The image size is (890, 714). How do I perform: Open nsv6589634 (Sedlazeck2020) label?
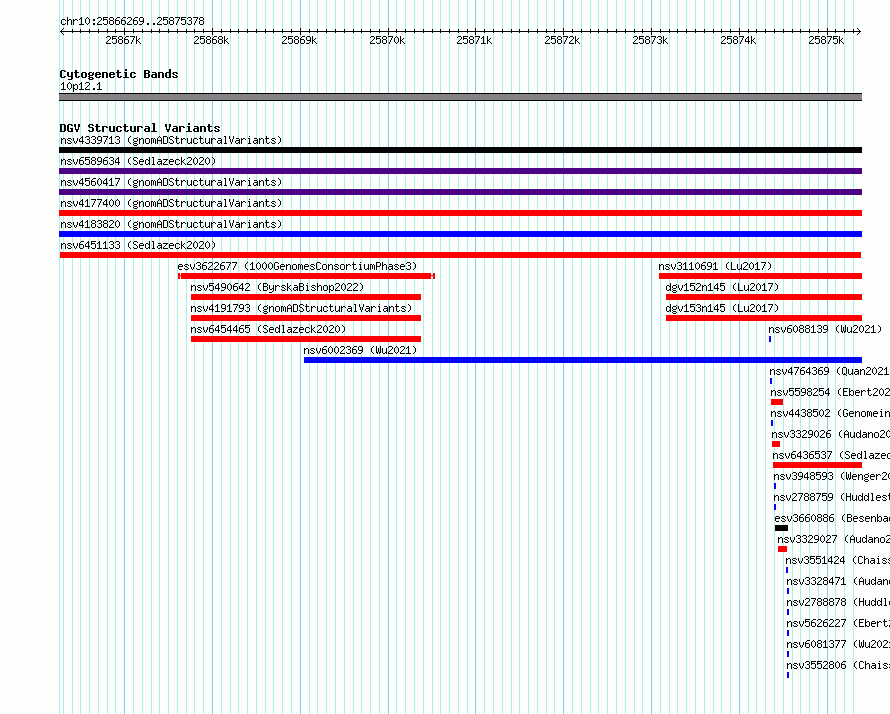click(x=138, y=161)
